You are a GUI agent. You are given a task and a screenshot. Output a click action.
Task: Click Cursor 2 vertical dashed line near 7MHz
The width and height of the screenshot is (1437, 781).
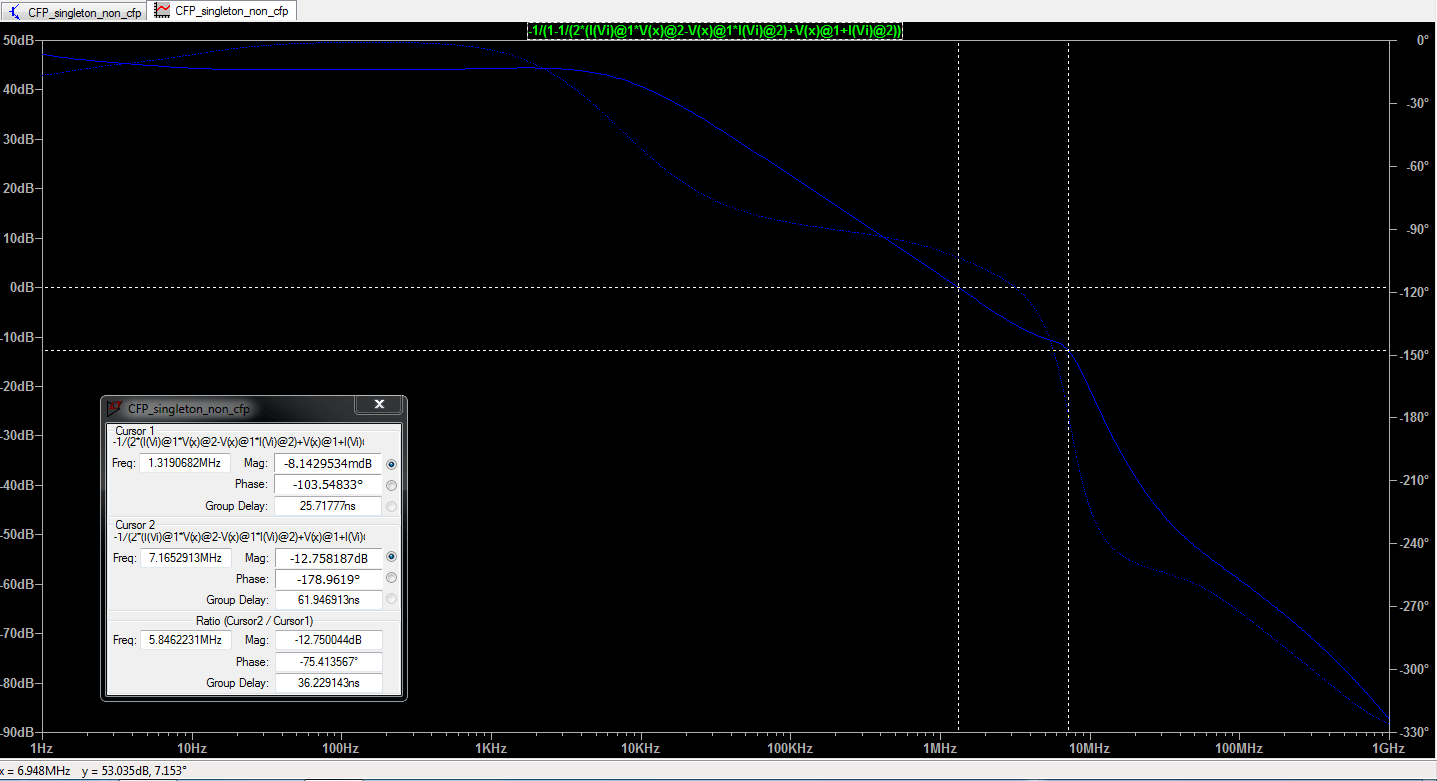pyautogui.click(x=1069, y=386)
